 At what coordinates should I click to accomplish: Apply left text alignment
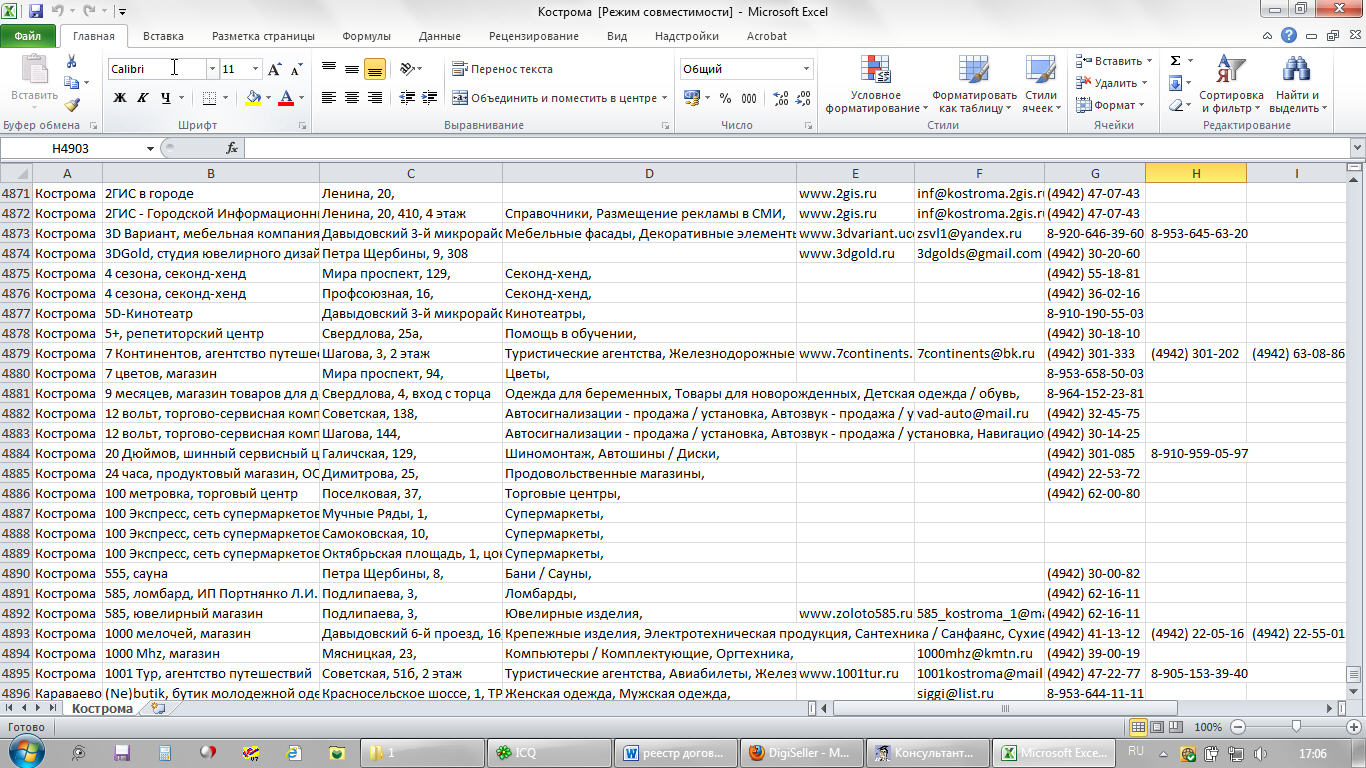pos(329,98)
